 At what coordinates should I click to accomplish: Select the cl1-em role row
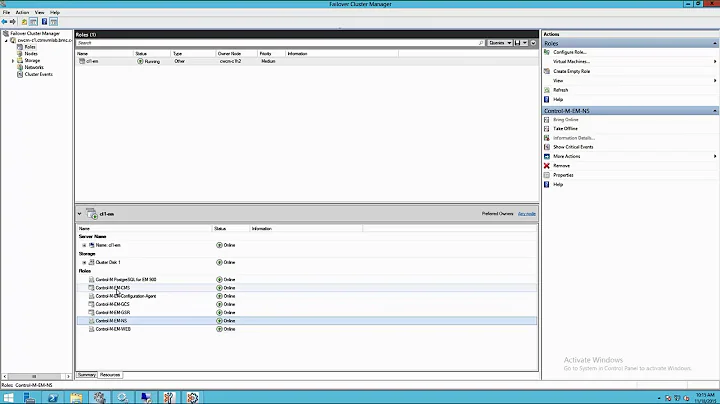[x=307, y=61]
